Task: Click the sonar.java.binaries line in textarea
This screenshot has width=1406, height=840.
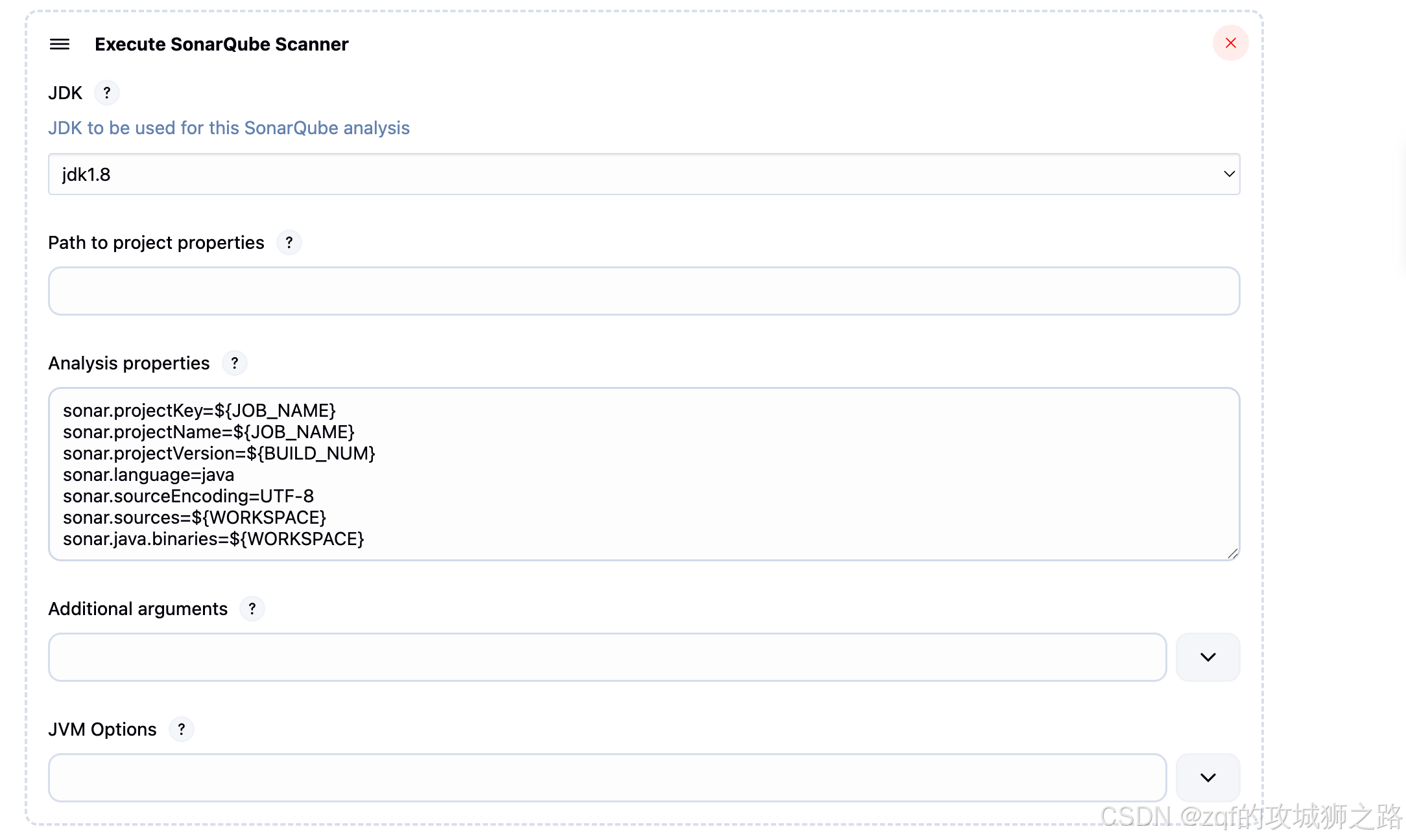Action: (x=213, y=539)
